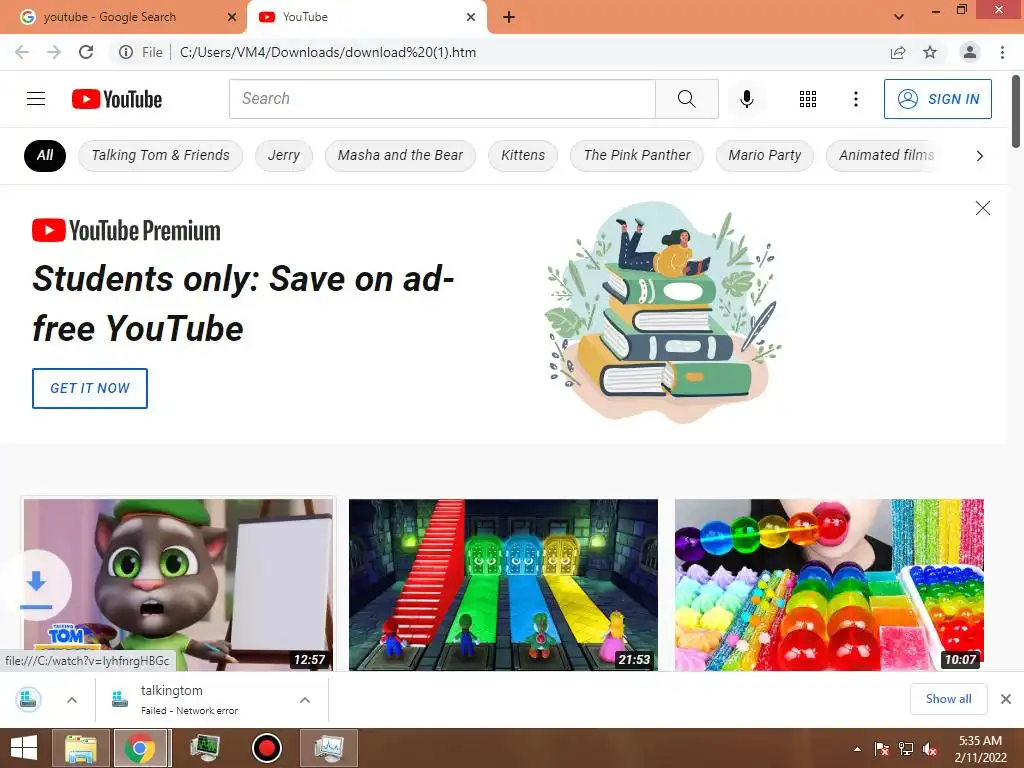The image size is (1024, 768).
Task: Click the SIGN IN button
Action: tap(937, 99)
